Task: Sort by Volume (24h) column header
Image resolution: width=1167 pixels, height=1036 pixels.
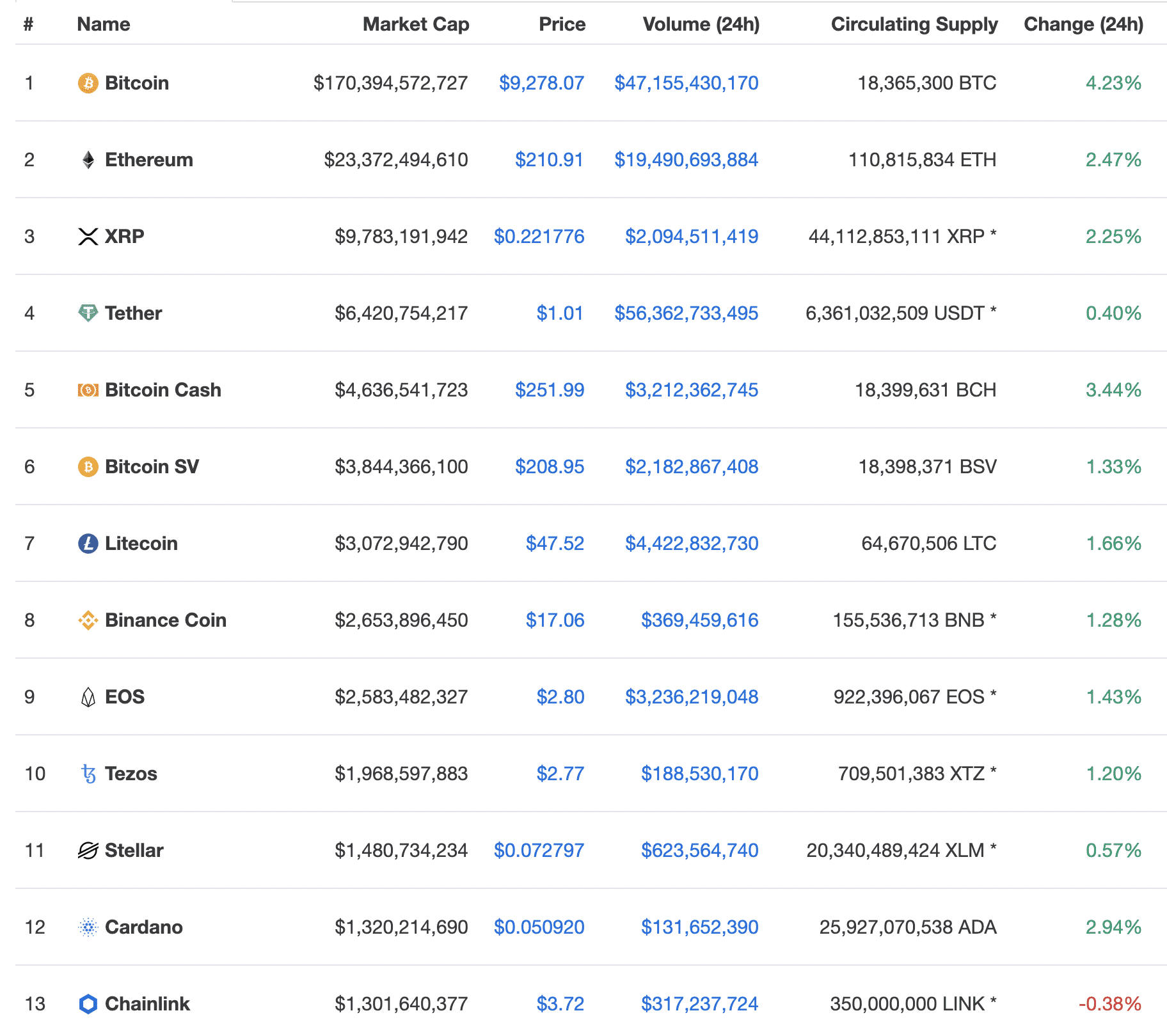Action: pyautogui.click(x=701, y=24)
